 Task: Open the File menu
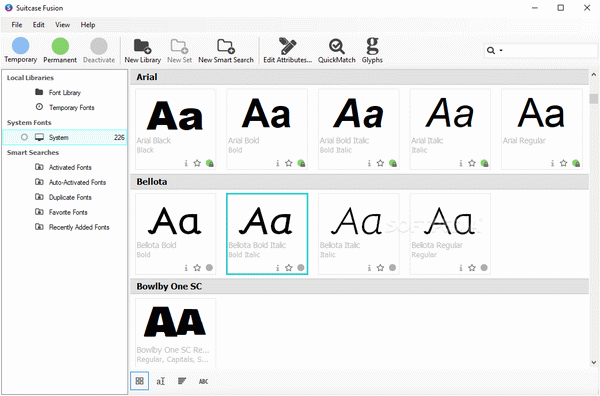17,25
